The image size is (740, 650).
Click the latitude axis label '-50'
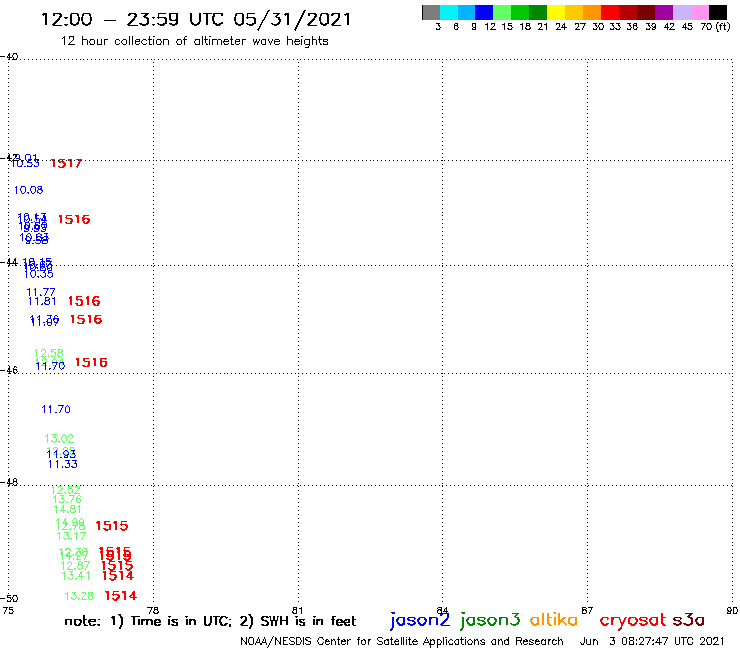tap(9, 599)
